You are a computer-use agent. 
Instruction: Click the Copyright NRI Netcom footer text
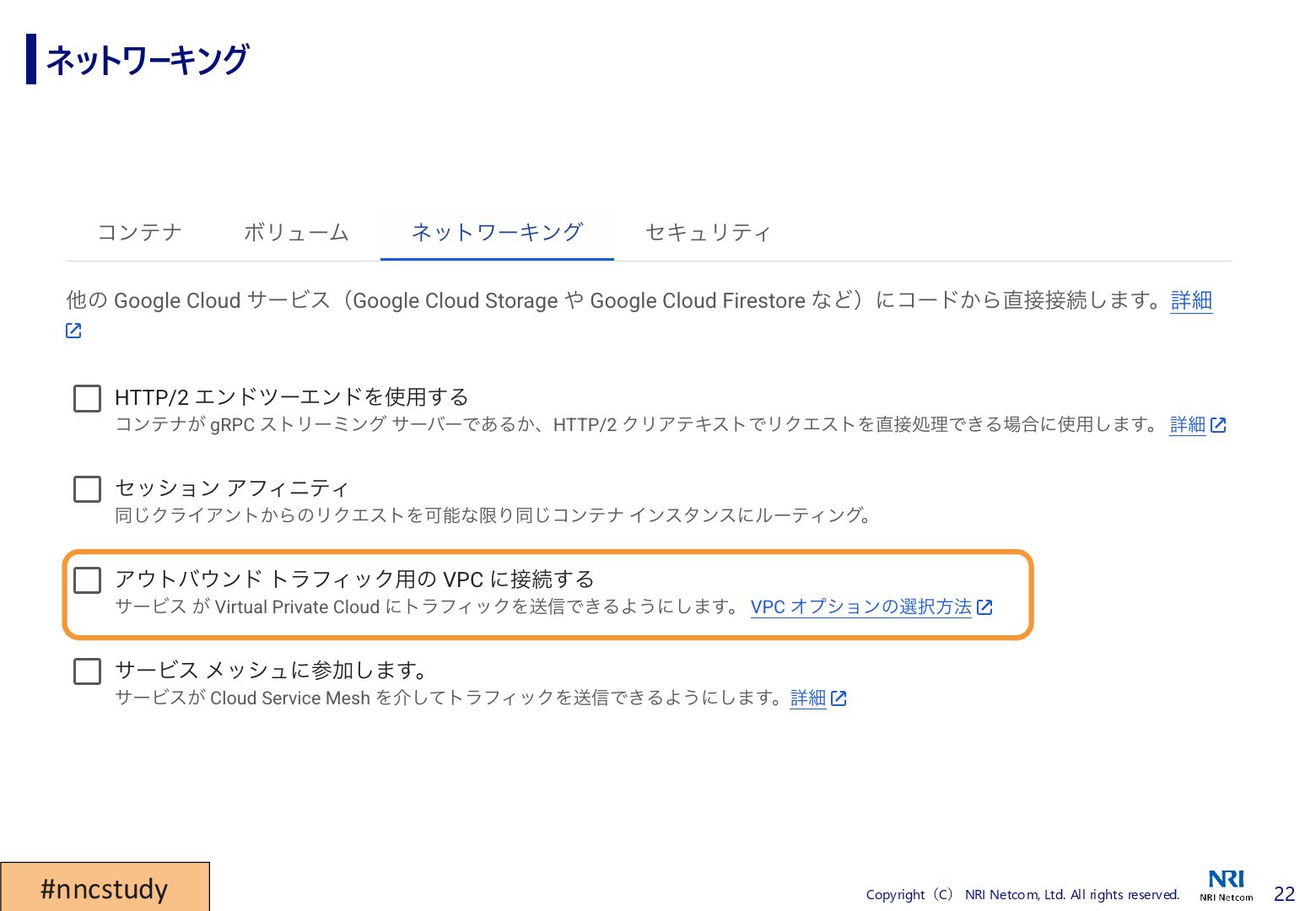(x=1022, y=894)
